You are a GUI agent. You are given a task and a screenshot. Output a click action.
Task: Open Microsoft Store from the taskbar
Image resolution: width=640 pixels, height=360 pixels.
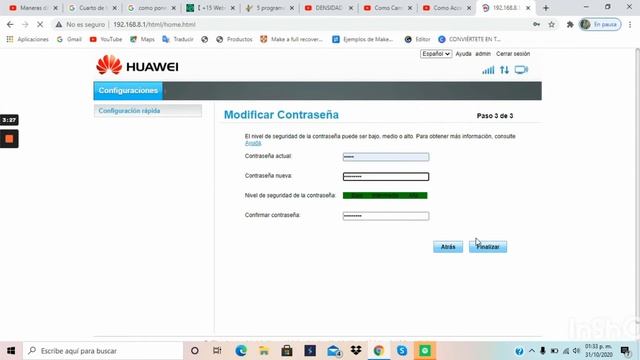tap(287, 351)
